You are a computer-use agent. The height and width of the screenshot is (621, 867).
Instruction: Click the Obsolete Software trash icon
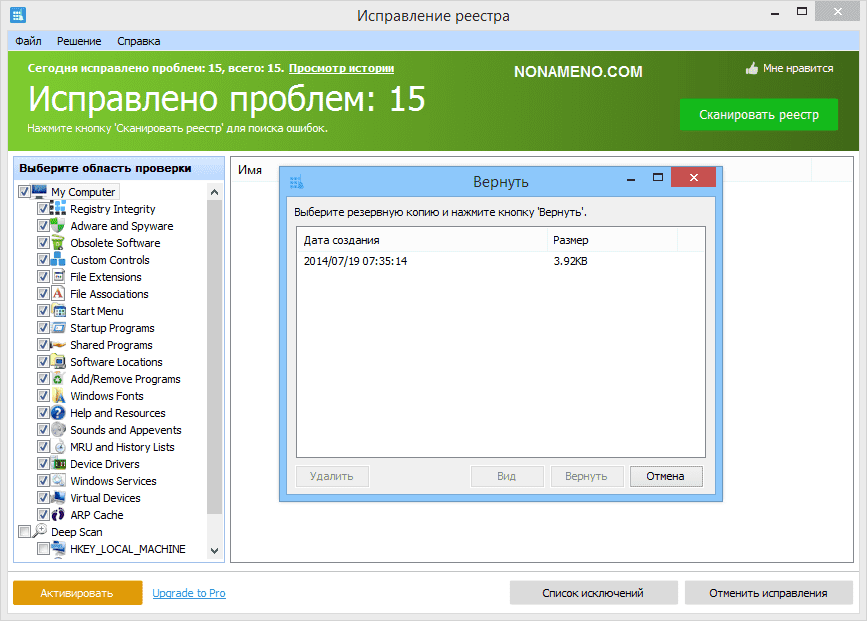point(59,243)
